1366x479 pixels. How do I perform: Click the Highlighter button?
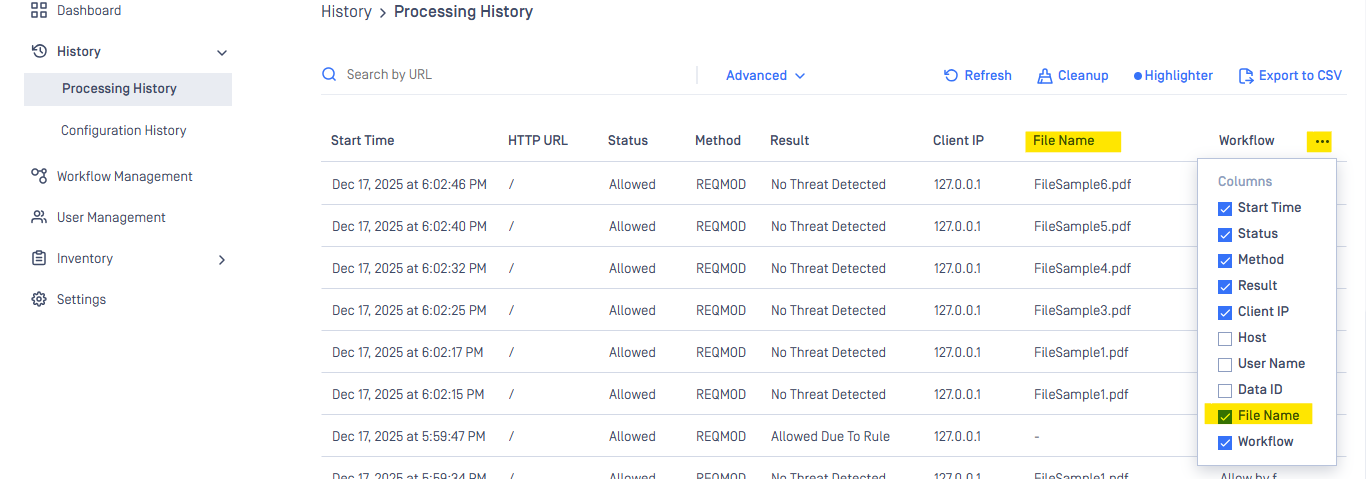1173,75
